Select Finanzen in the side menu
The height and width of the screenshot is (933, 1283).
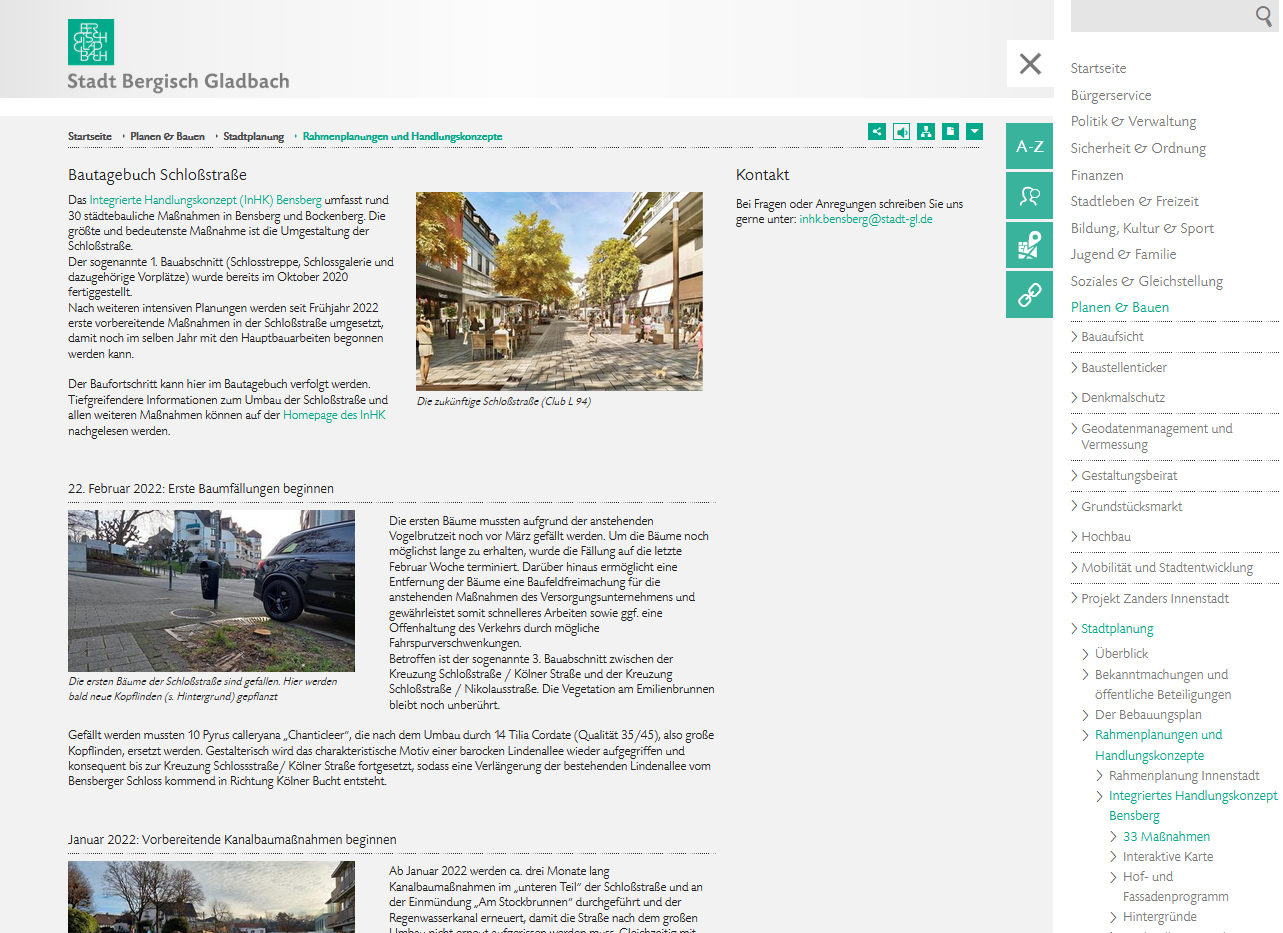pyautogui.click(x=1097, y=175)
